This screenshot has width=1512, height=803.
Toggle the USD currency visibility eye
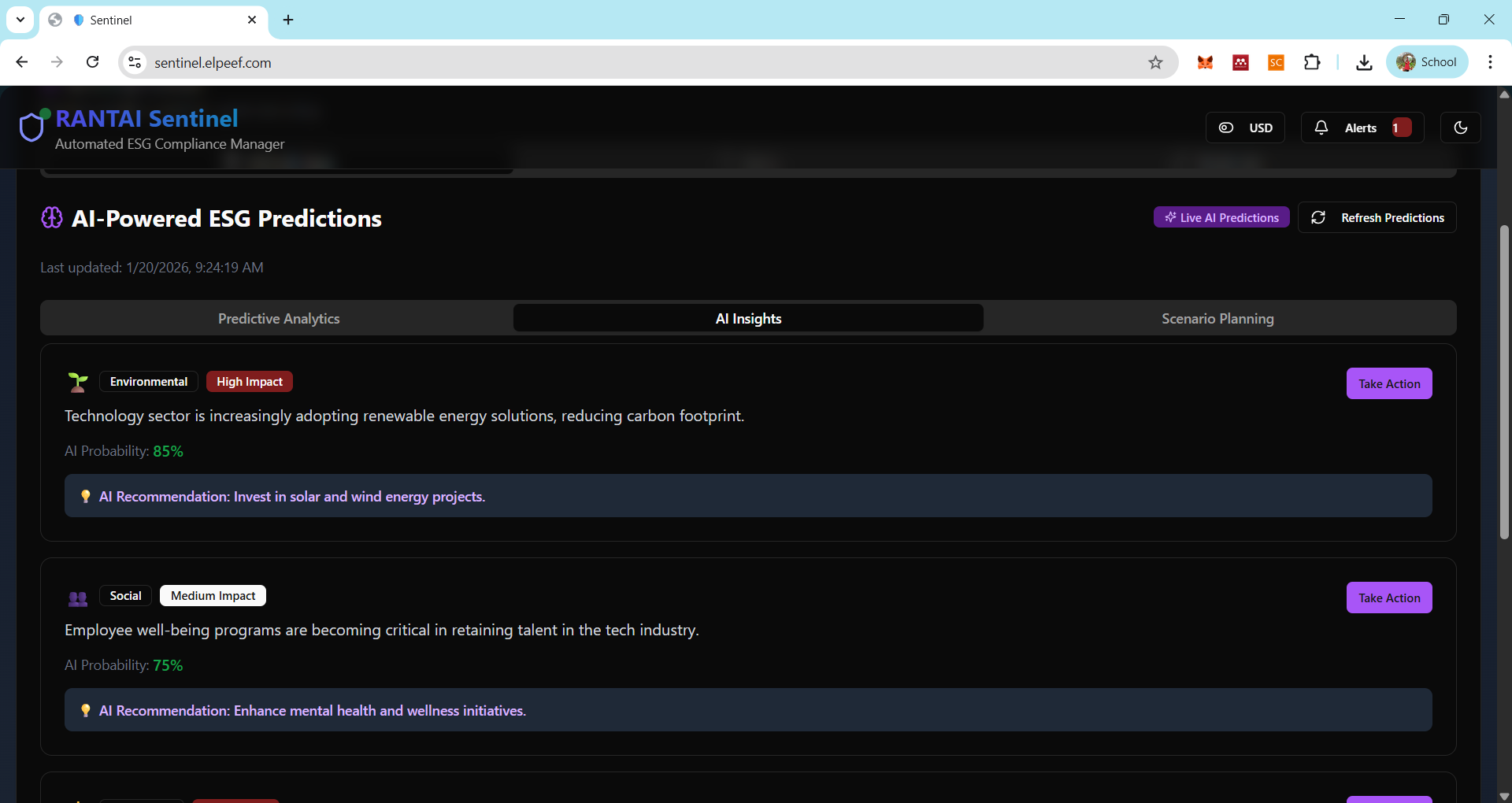click(x=1226, y=128)
